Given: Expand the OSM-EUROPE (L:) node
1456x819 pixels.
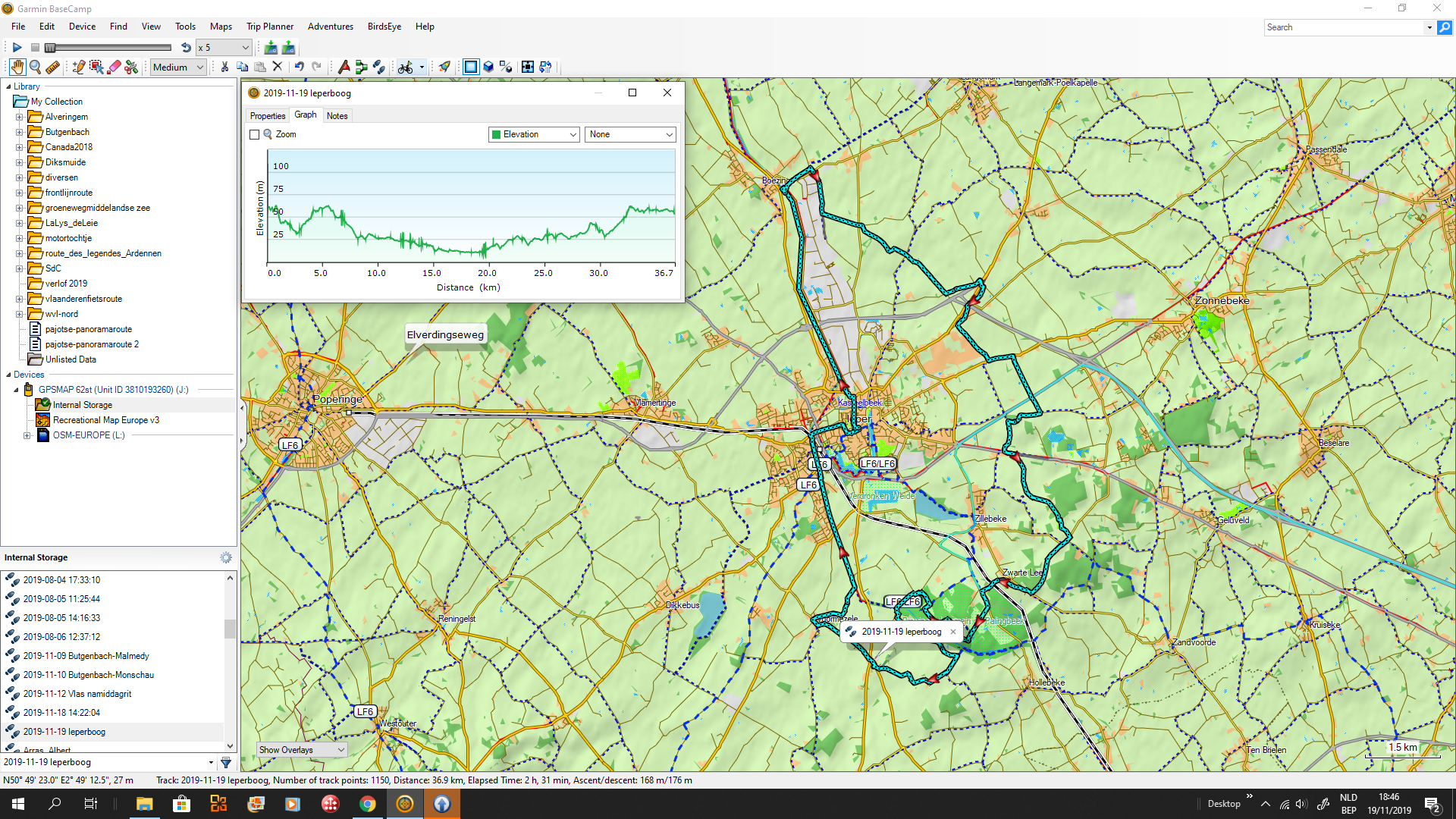Looking at the screenshot, I should 27,435.
